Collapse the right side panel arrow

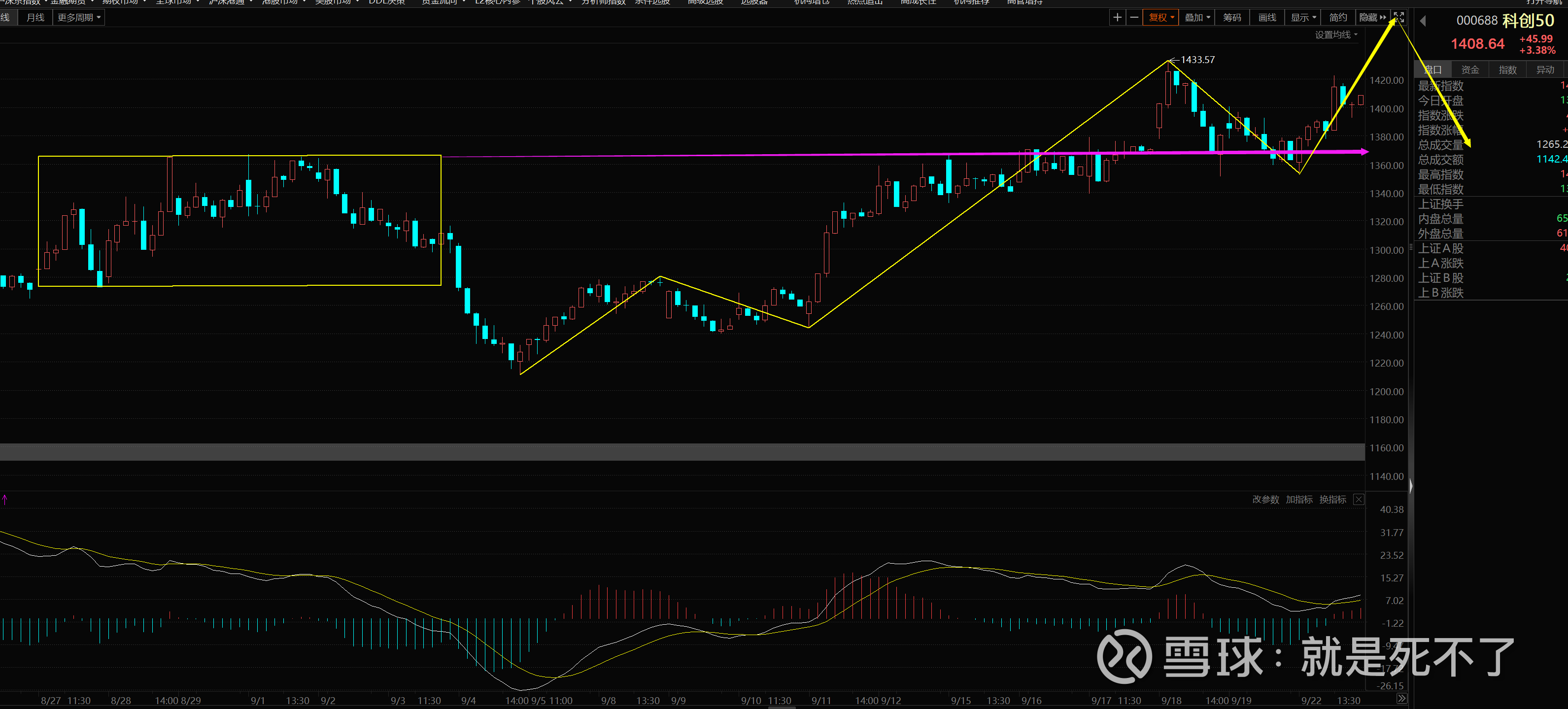(1411, 486)
